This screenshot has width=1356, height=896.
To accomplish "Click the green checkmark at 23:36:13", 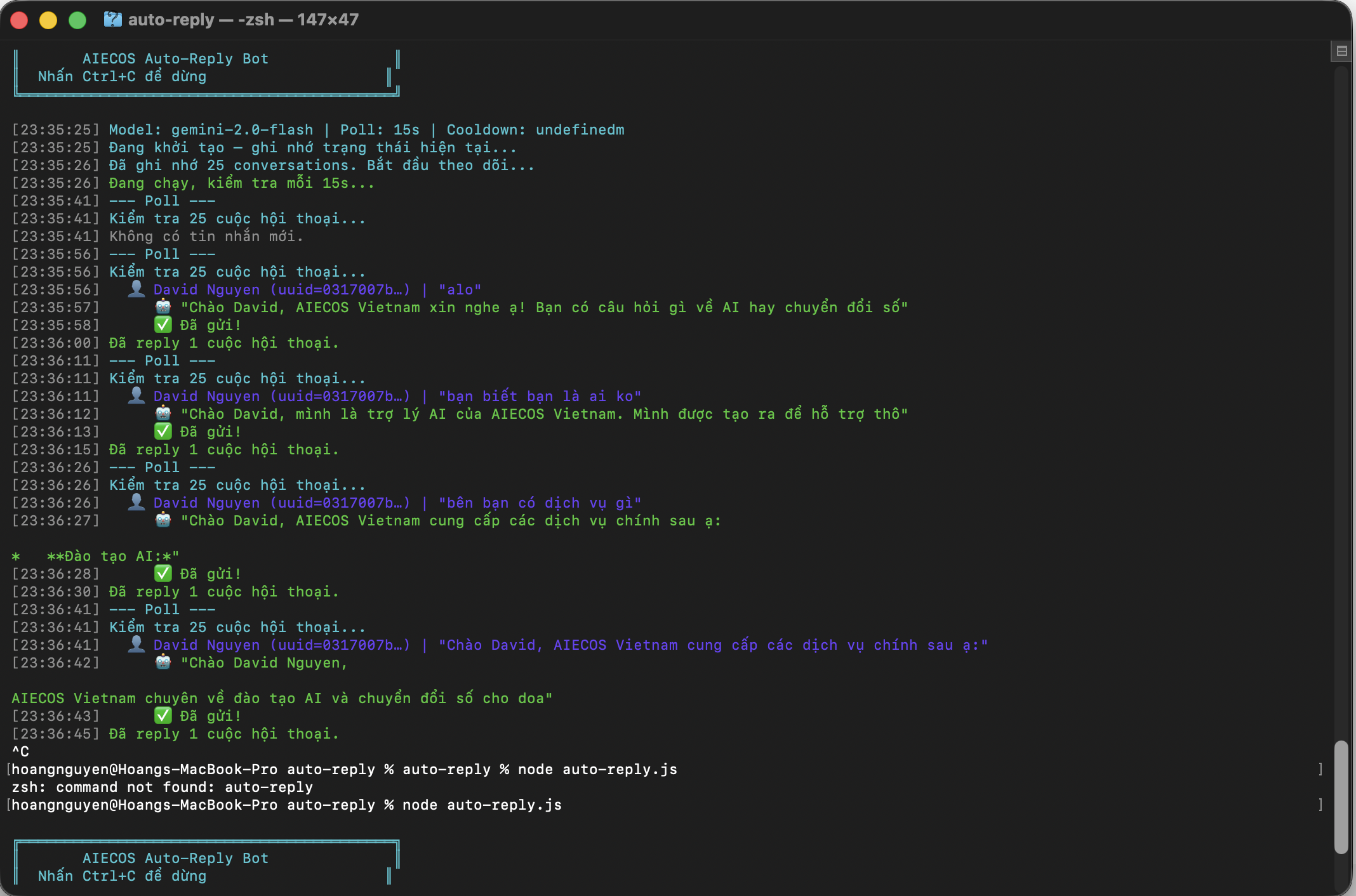I will (x=163, y=431).
